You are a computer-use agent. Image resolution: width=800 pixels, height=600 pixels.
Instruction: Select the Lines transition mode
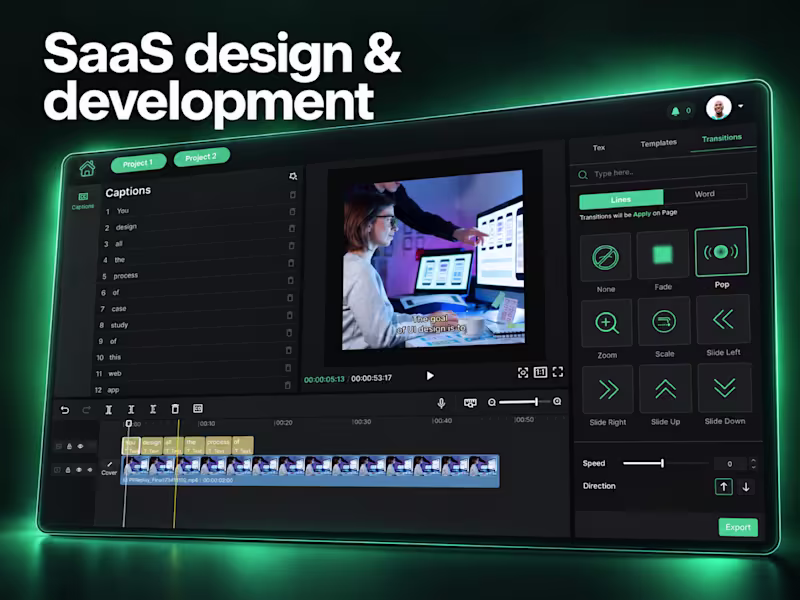tap(621, 199)
